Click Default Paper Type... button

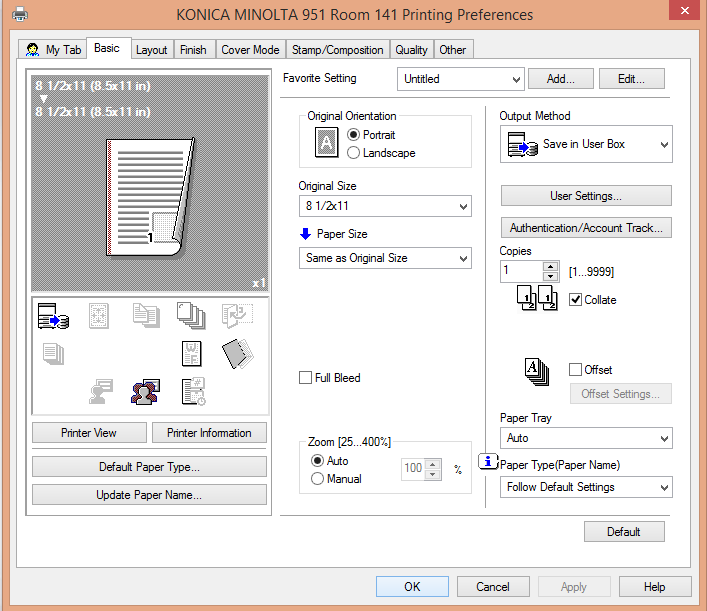[149, 467]
